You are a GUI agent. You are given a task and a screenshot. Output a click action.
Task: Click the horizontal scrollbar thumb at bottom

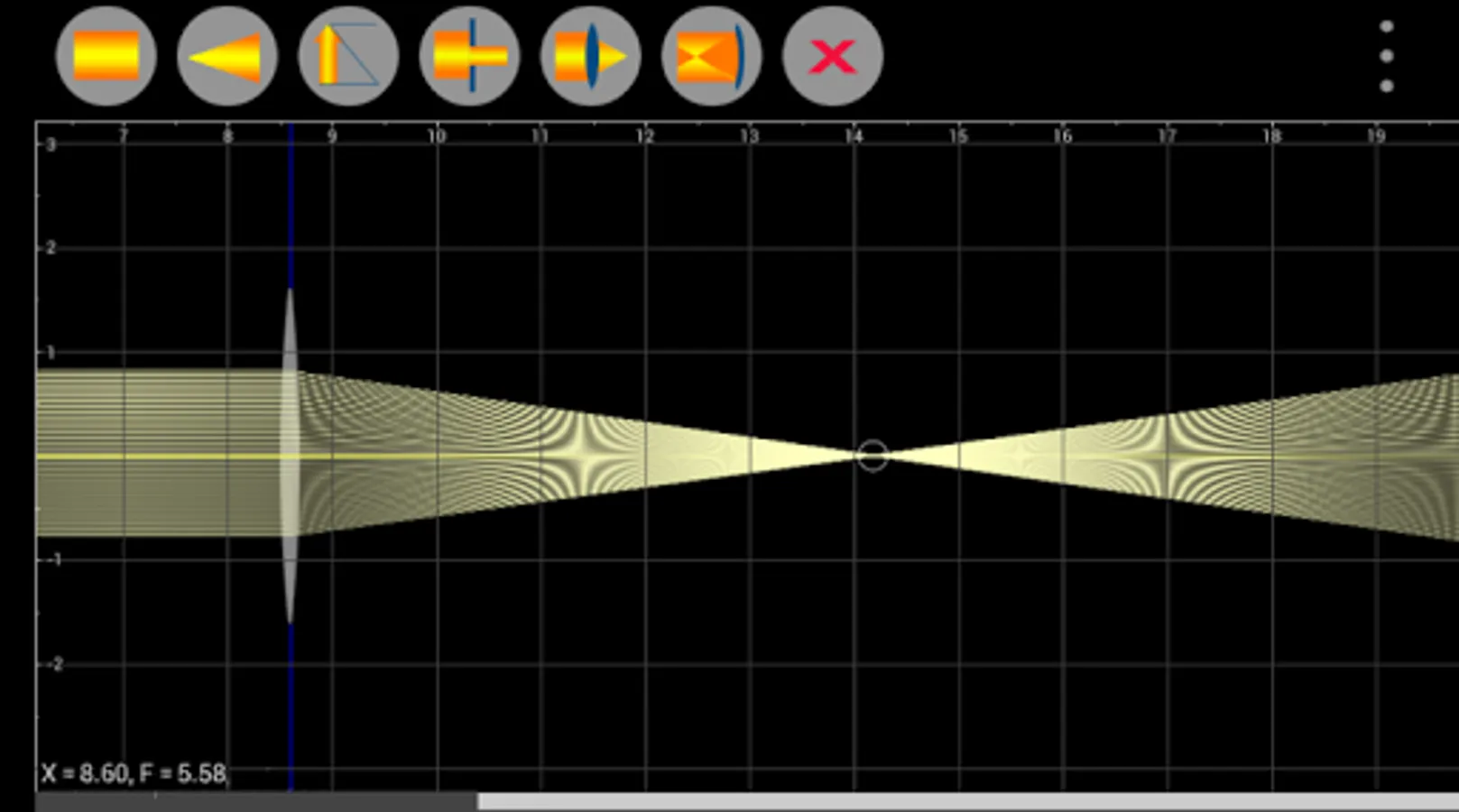click(x=256, y=802)
